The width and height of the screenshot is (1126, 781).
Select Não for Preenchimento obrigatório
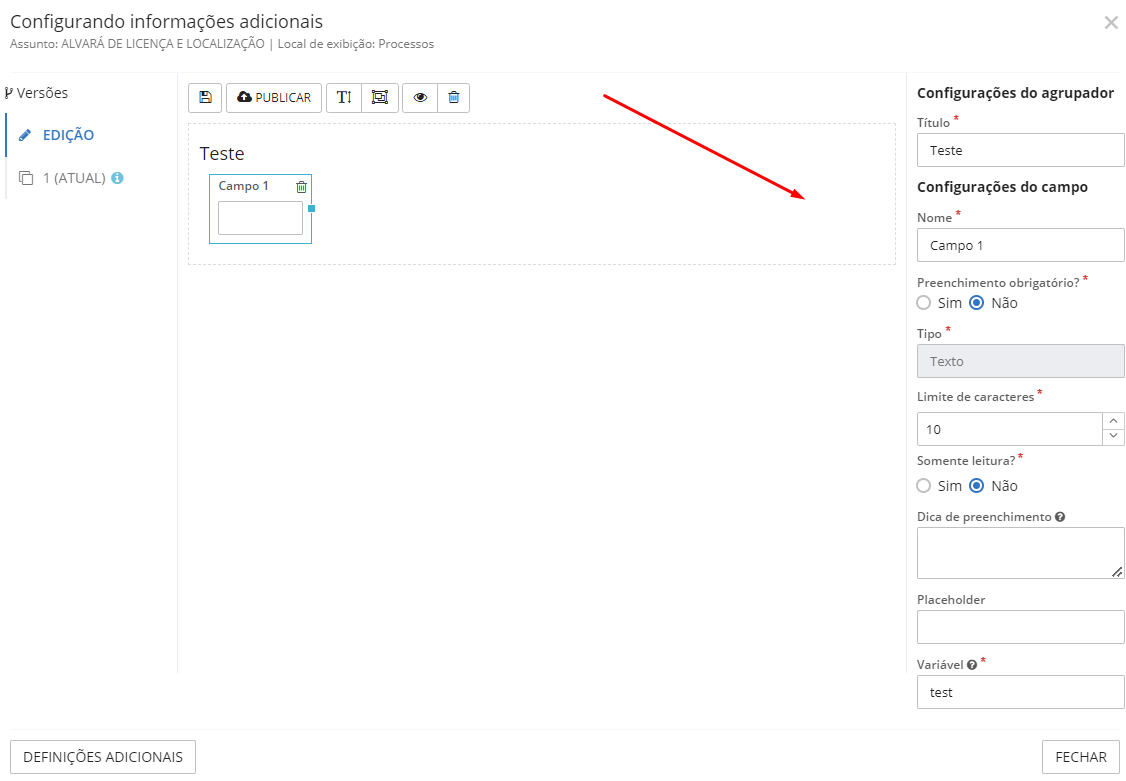pos(977,303)
